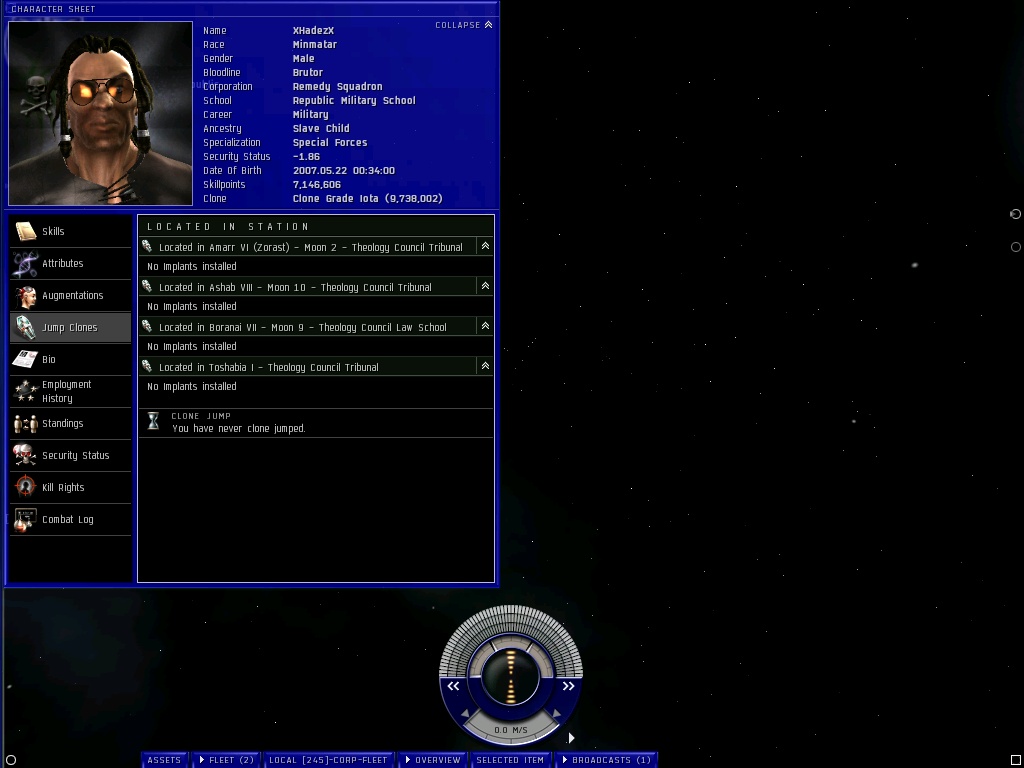Collapse the Amarr VI (Zorast) clone entry
Screen dimensions: 1024x768
point(485,246)
